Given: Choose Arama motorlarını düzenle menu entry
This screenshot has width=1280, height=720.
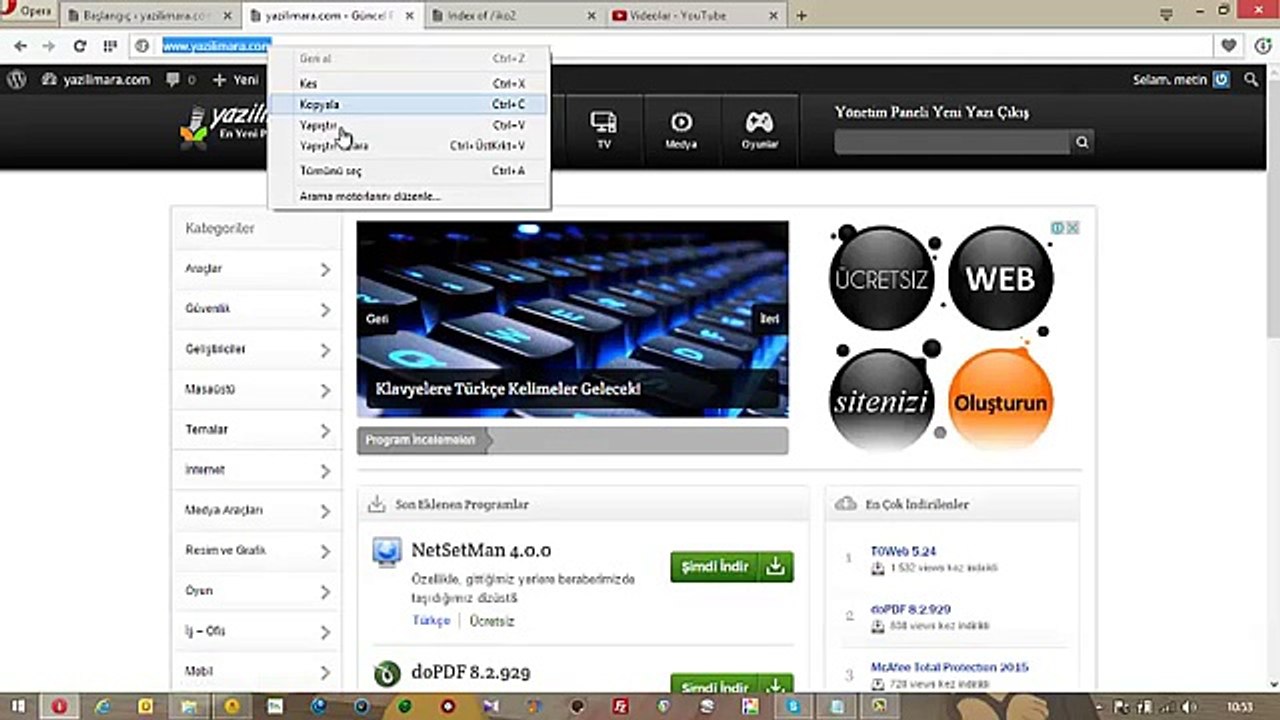Looking at the screenshot, I should [409, 196].
